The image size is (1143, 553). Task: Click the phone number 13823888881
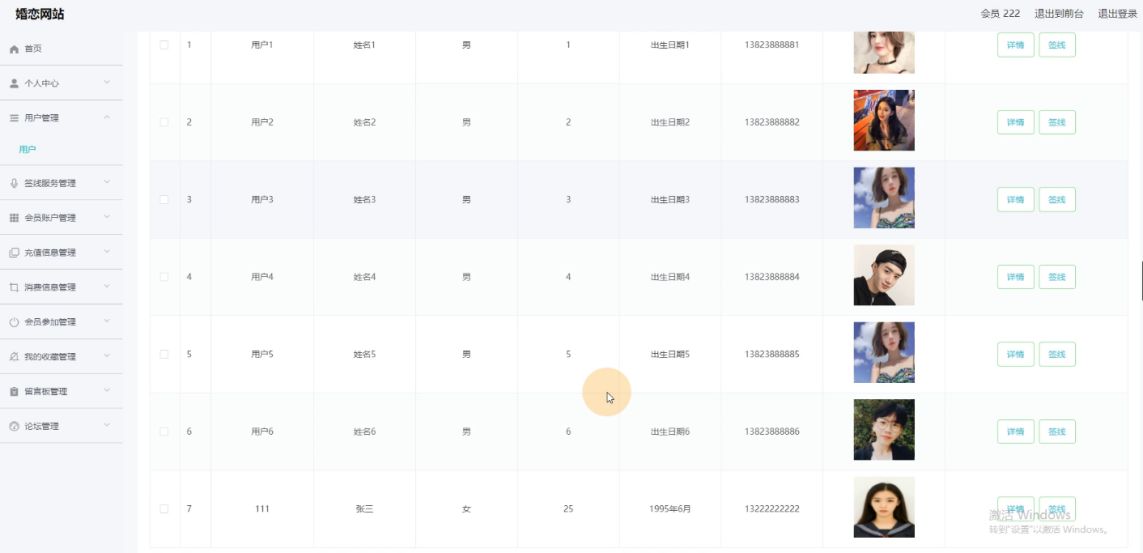(771, 44)
